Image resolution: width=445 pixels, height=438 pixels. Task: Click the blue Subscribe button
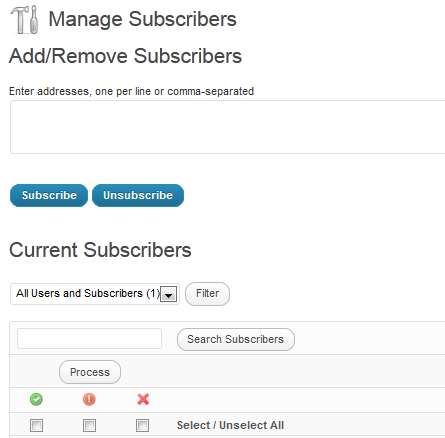[x=49, y=195]
